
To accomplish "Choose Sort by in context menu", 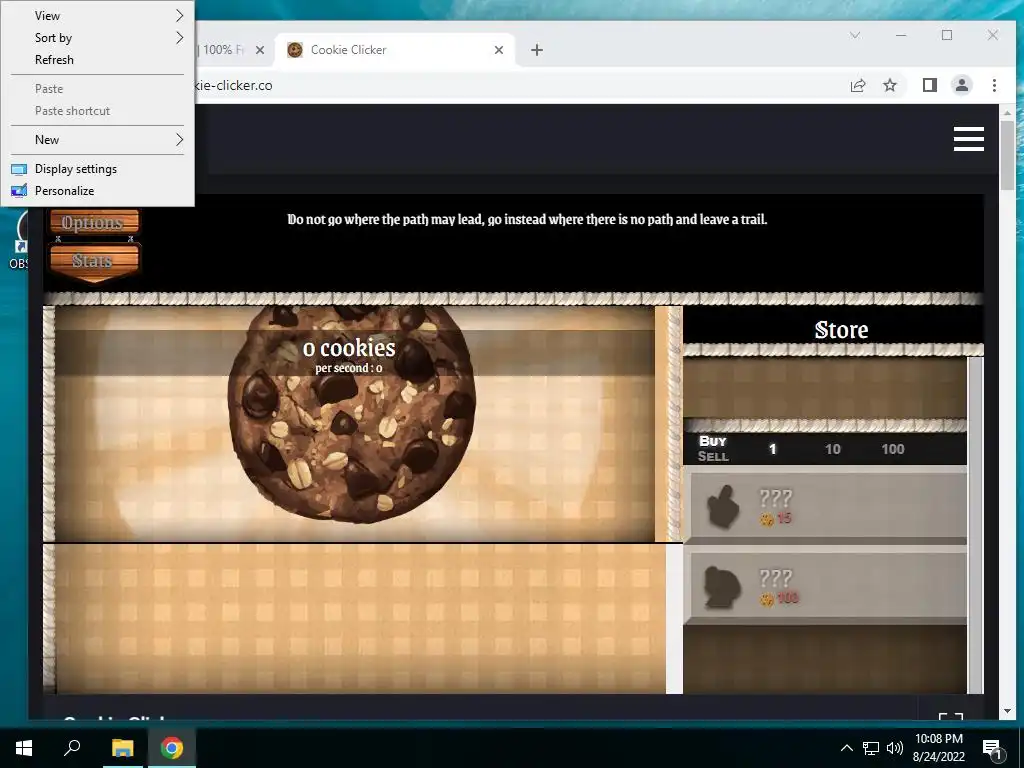I will (97, 38).
